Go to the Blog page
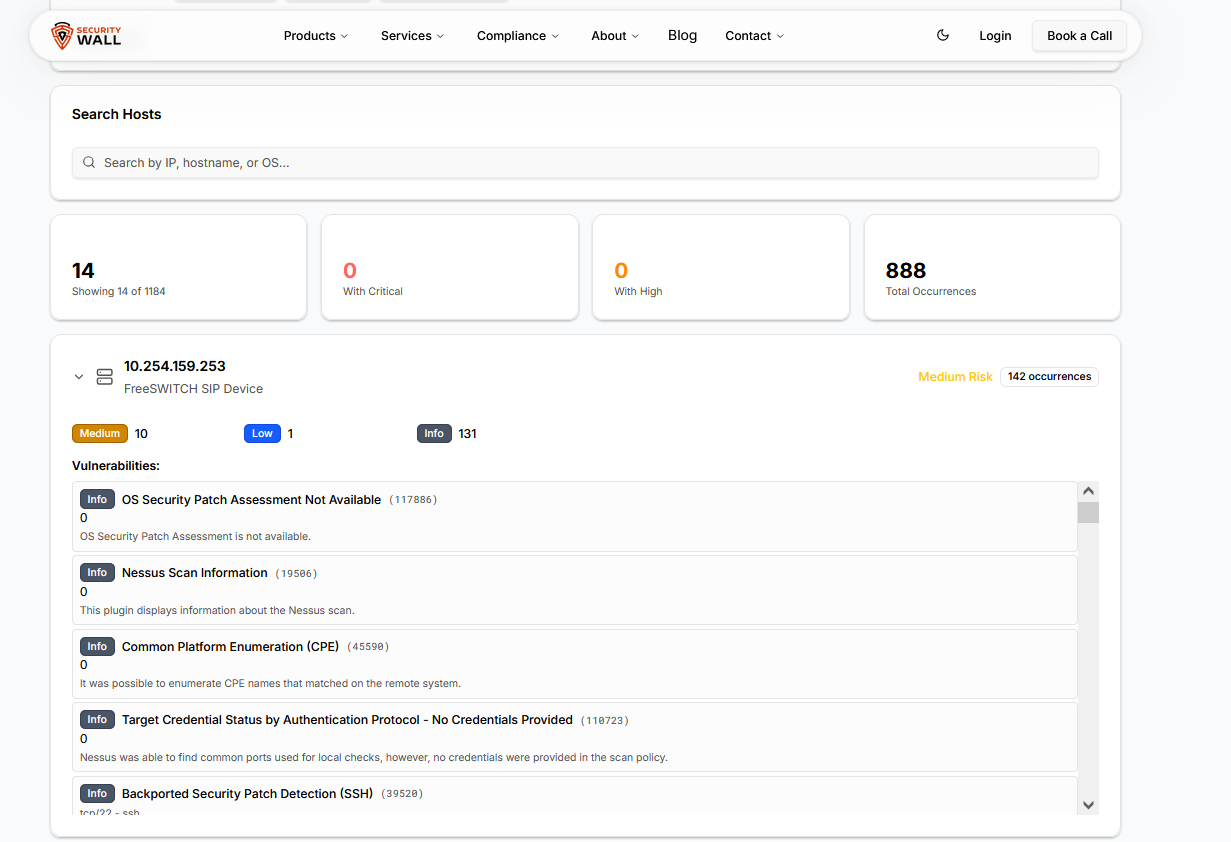This screenshot has width=1231, height=842. point(682,36)
